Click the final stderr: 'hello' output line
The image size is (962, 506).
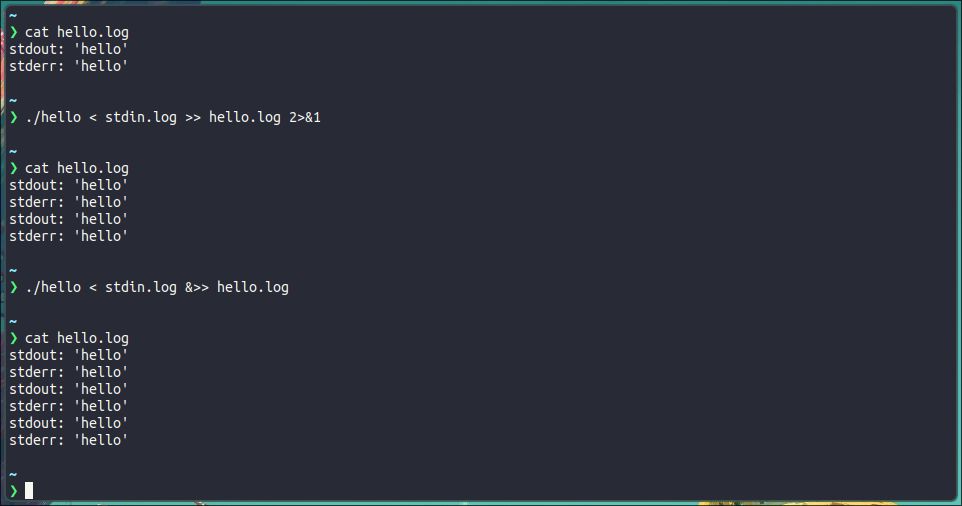pos(69,440)
